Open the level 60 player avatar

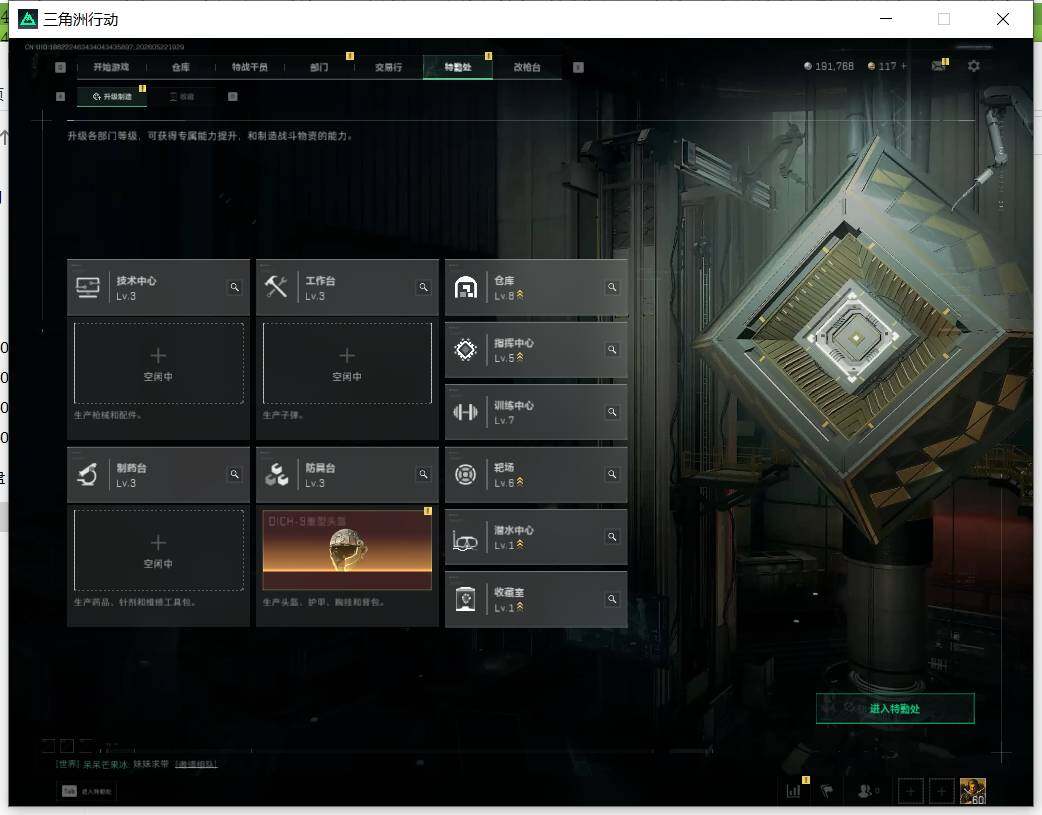tap(972, 791)
